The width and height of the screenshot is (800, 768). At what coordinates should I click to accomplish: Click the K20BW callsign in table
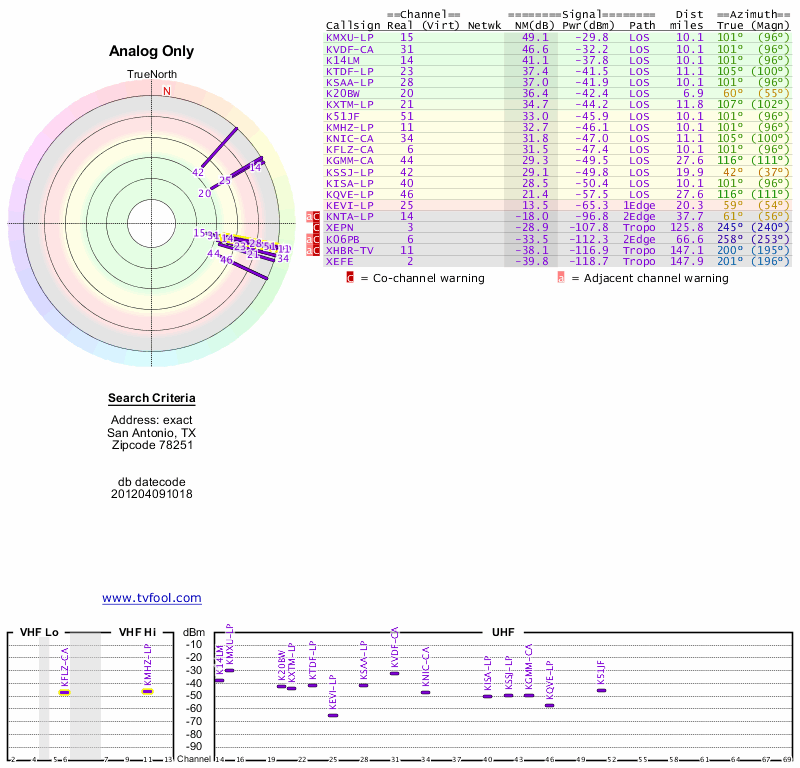pyautogui.click(x=343, y=93)
